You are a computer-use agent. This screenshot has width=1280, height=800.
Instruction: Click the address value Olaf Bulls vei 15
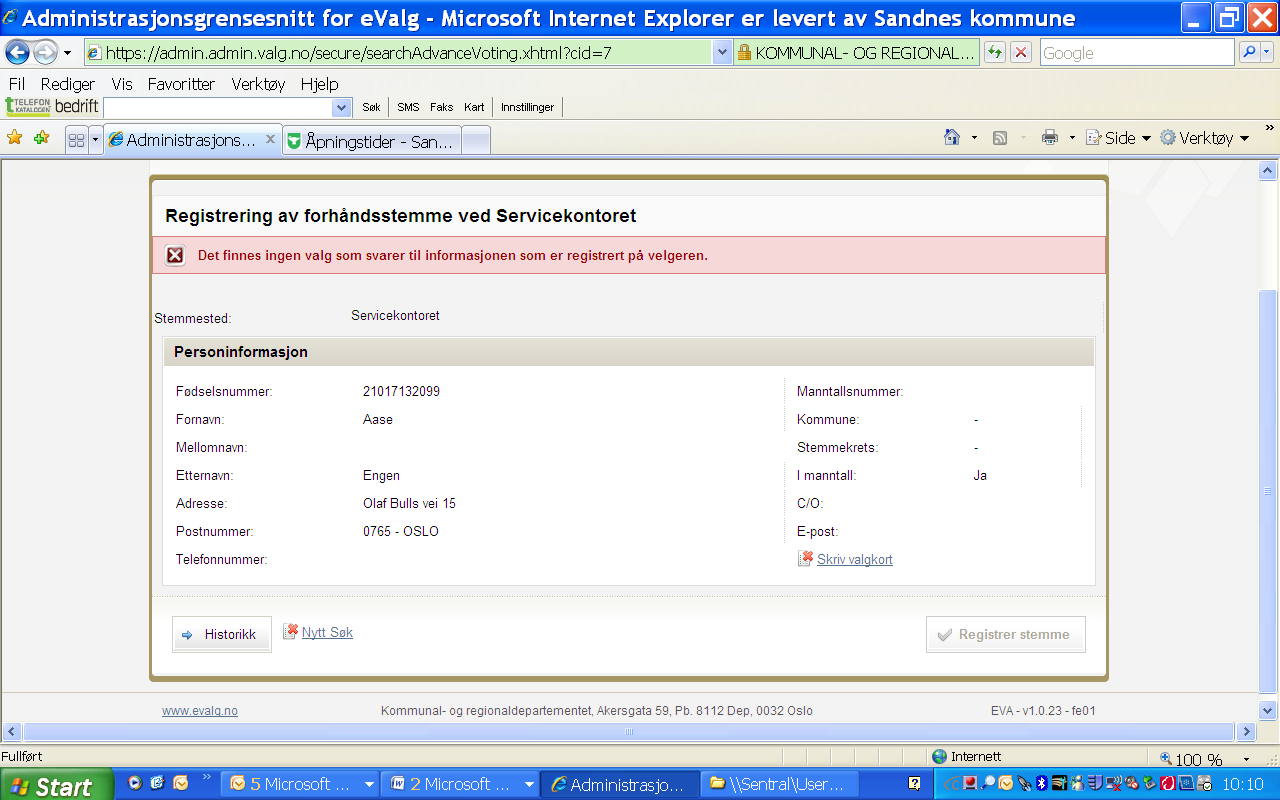point(409,503)
